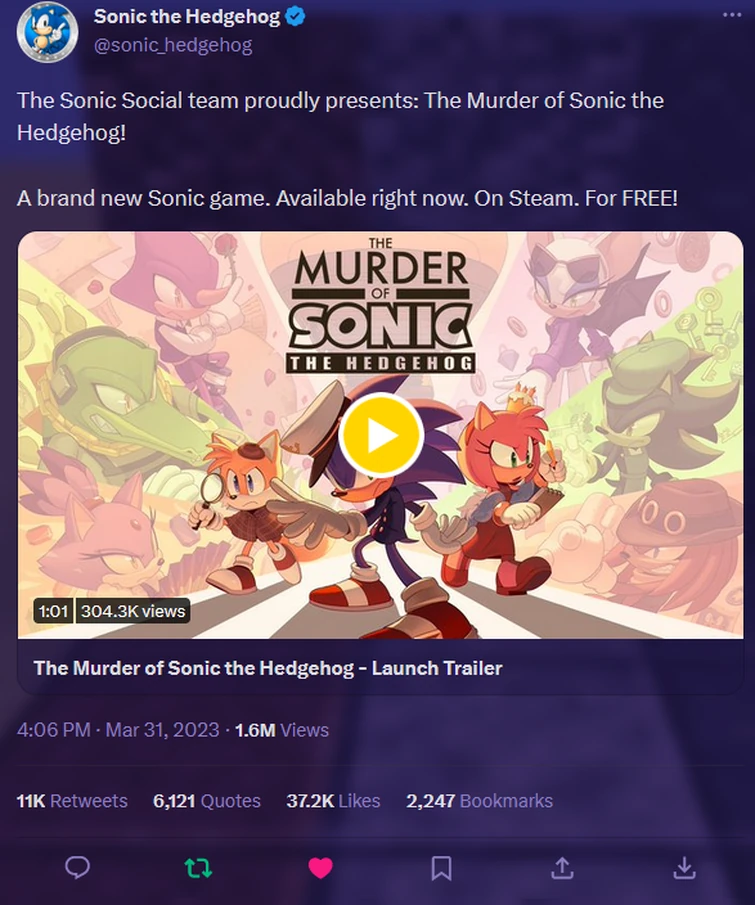Image resolution: width=755 pixels, height=905 pixels.
Task: Click the reply speech bubble icon
Action: click(78, 867)
